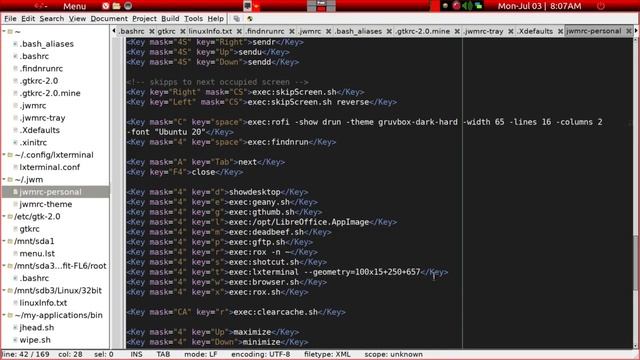
Task: Switch to the gtkrc tab
Action: (x=166, y=31)
